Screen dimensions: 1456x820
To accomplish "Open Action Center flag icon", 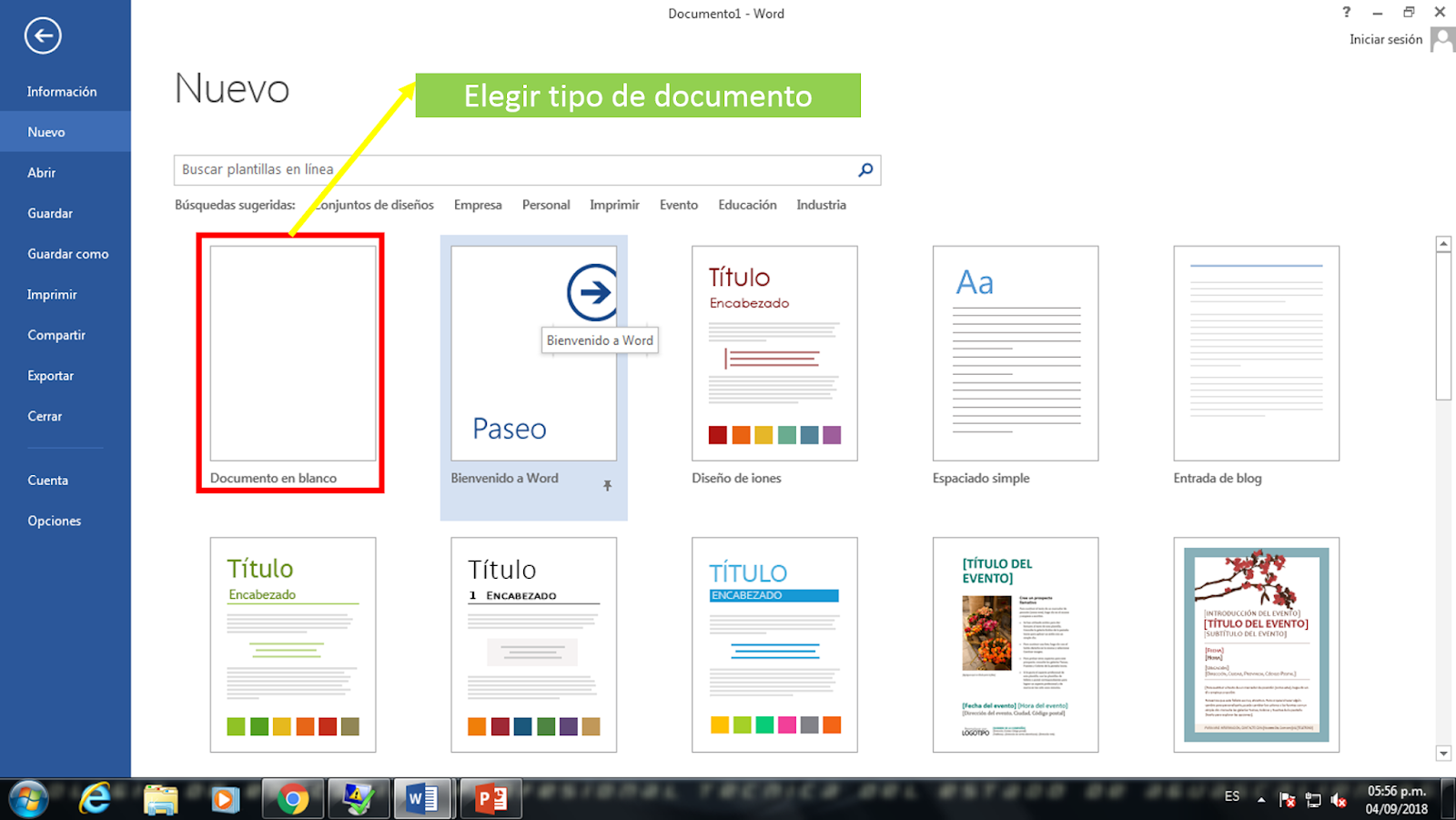I will (x=1287, y=800).
